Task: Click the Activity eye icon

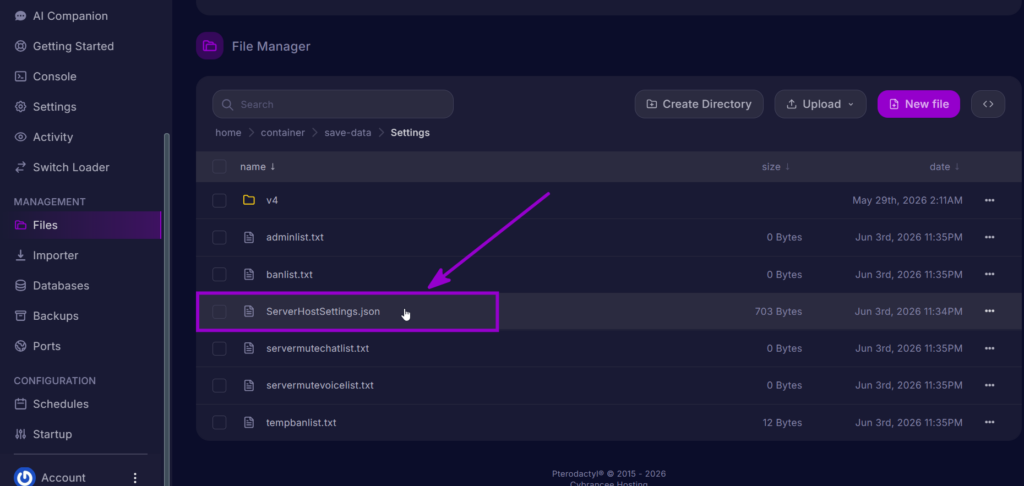Action: point(21,137)
